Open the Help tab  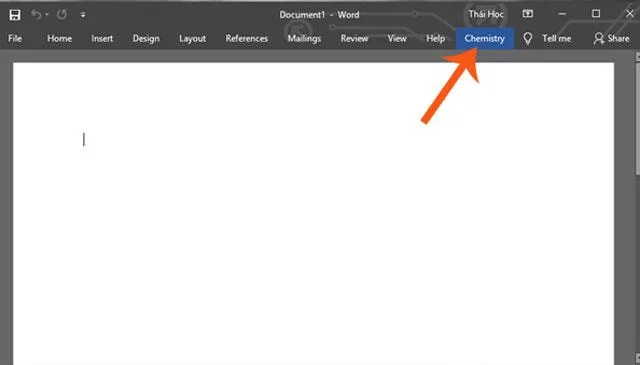click(435, 38)
